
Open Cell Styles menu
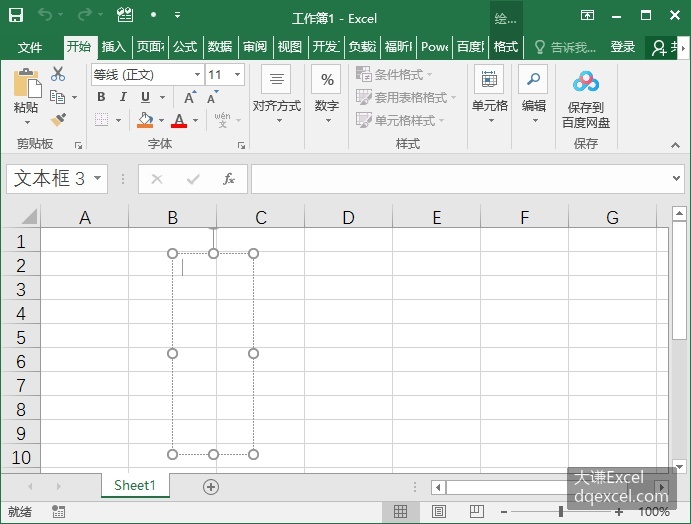(x=400, y=120)
